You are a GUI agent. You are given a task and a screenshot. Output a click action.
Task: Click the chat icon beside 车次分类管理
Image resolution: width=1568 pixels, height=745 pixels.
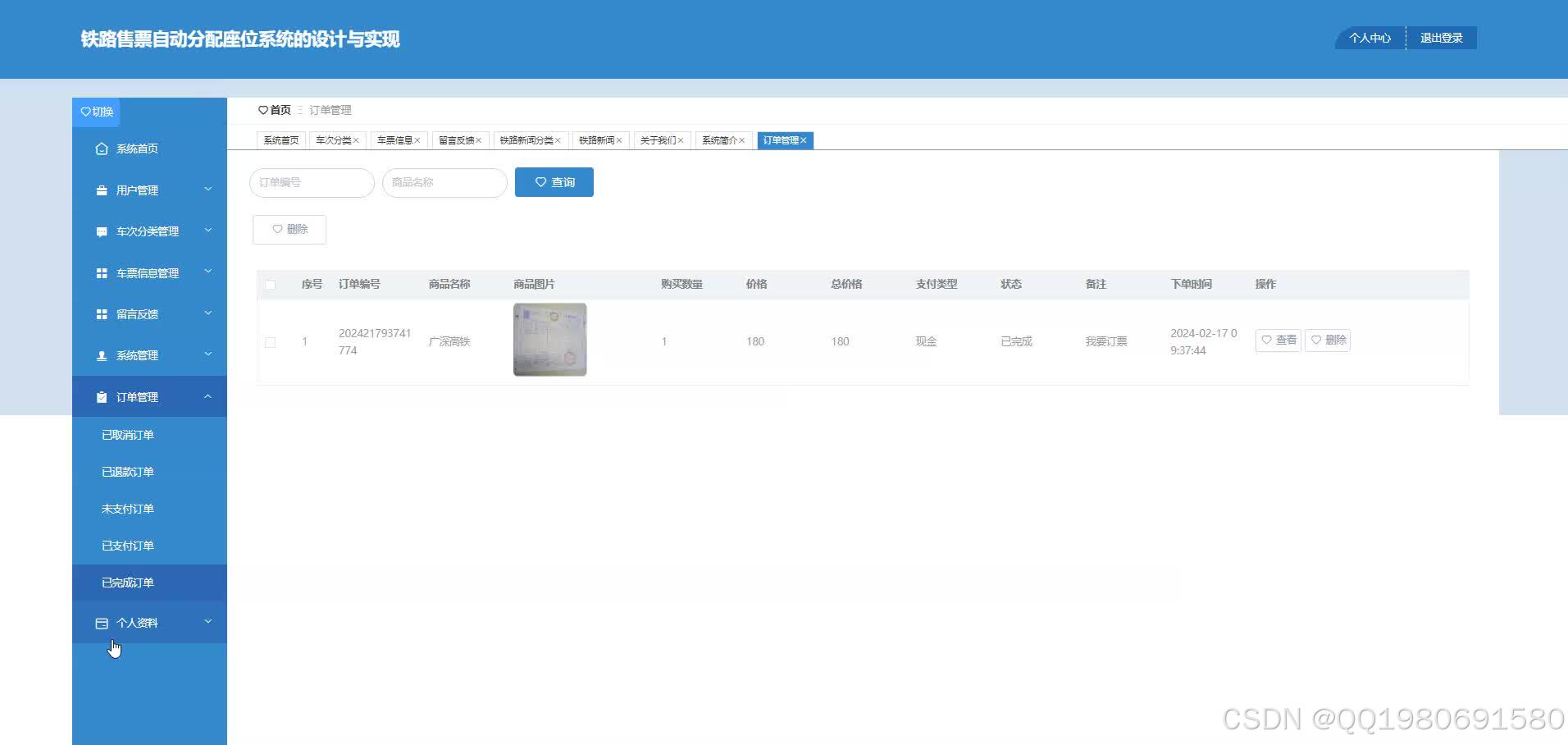[x=102, y=231]
